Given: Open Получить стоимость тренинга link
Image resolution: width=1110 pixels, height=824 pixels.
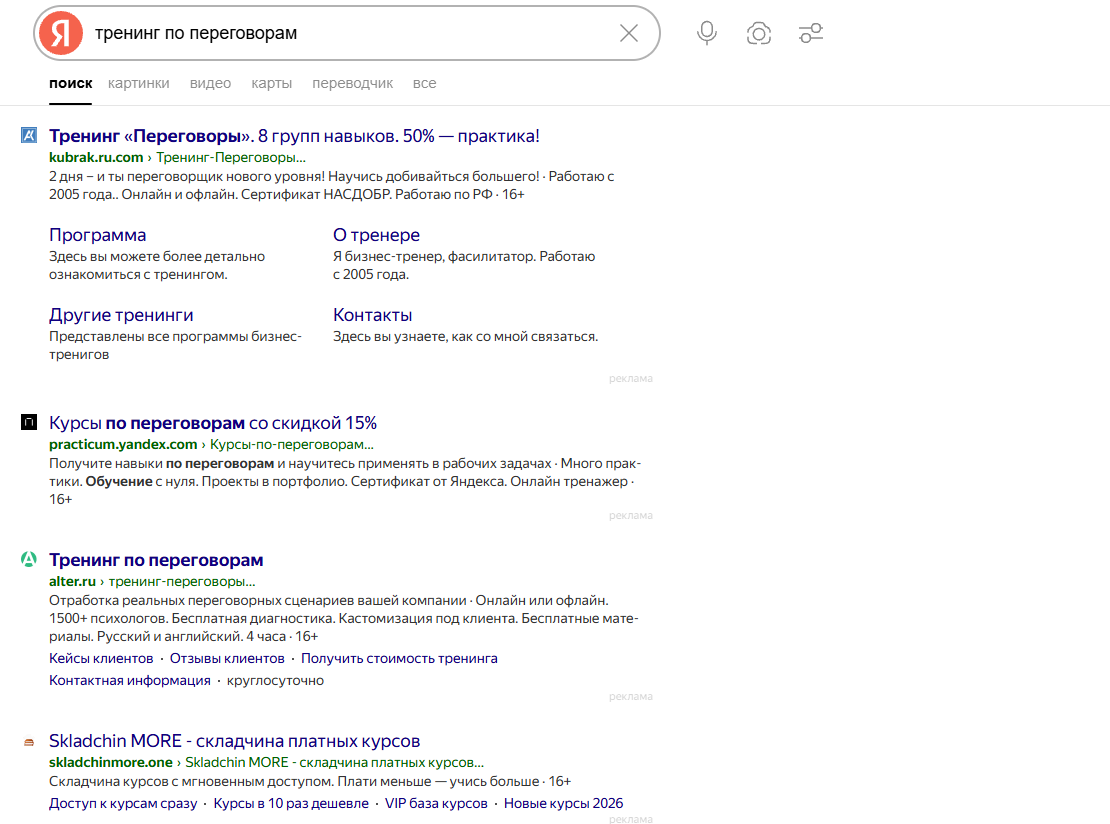Looking at the screenshot, I should tap(399, 658).
